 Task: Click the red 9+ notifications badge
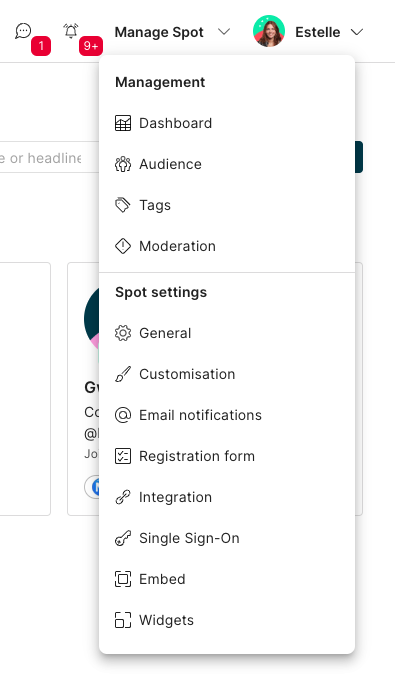[x=91, y=46]
